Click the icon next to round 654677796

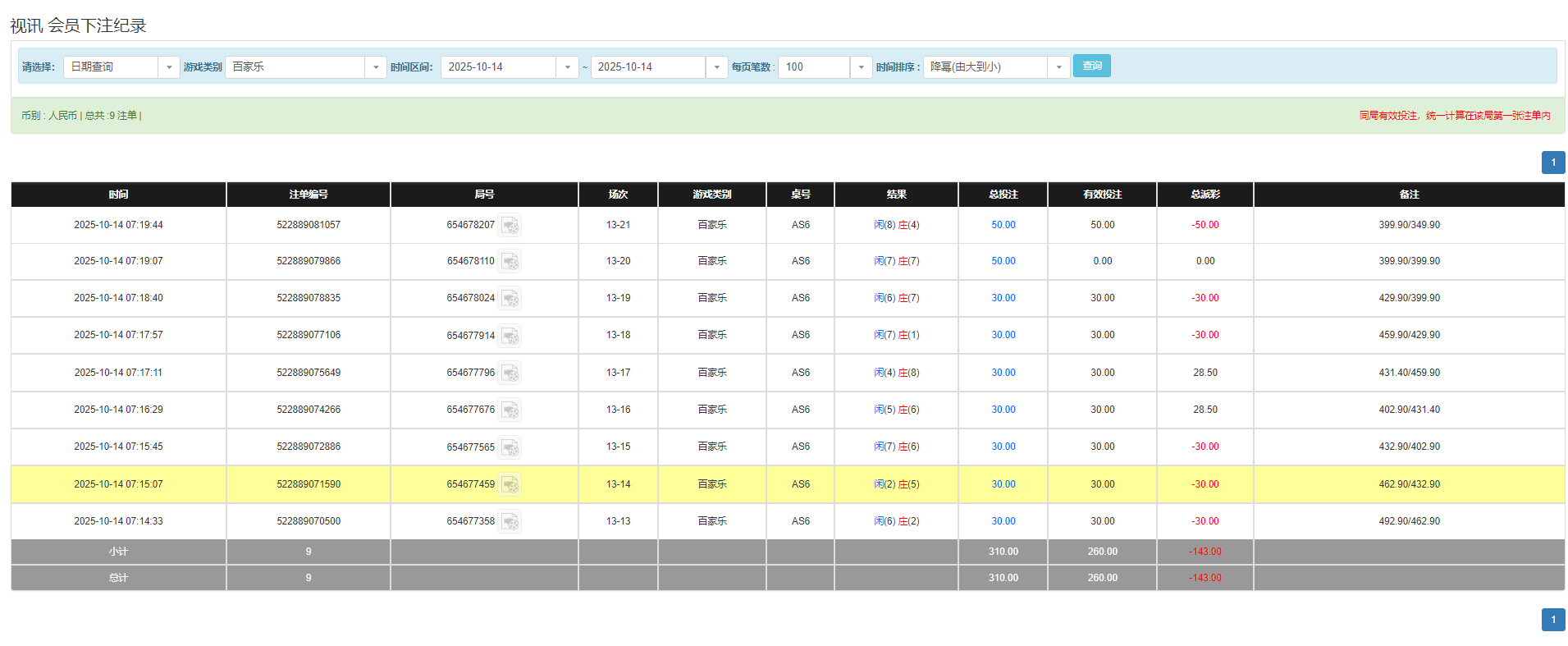tap(510, 373)
